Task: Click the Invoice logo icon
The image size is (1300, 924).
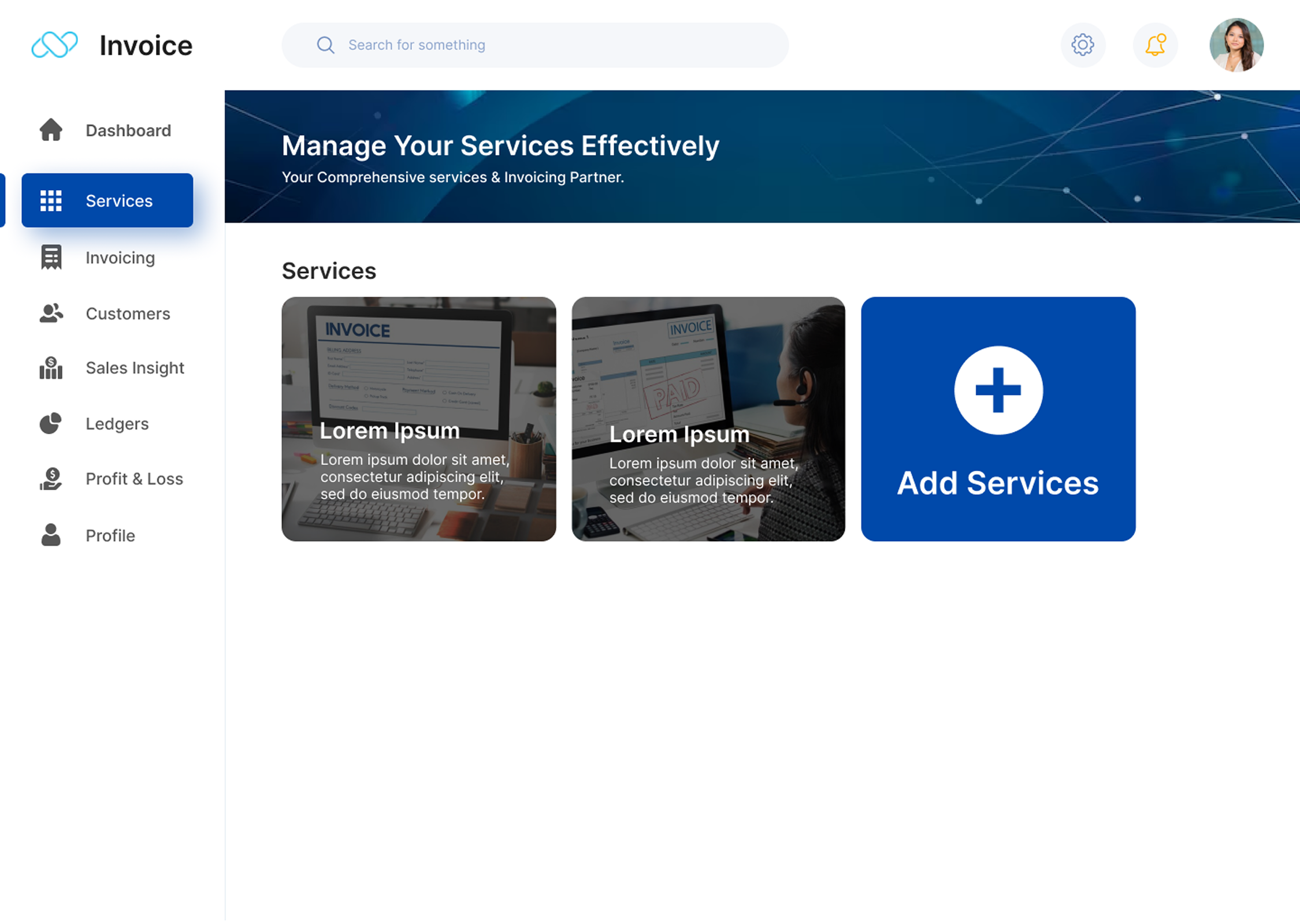Action: pyautogui.click(x=54, y=45)
